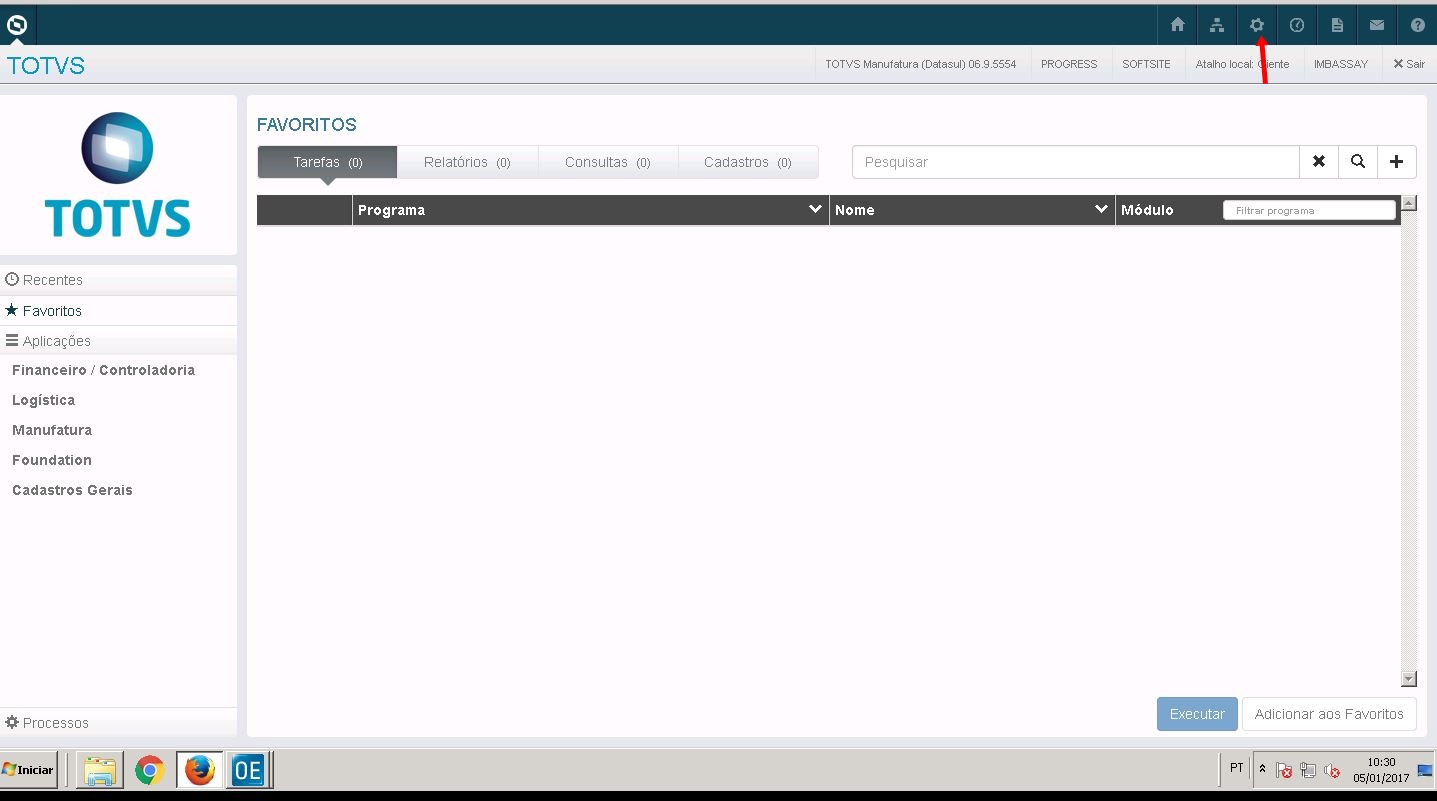Open settings gear icon in top bar

pyautogui.click(x=1257, y=25)
